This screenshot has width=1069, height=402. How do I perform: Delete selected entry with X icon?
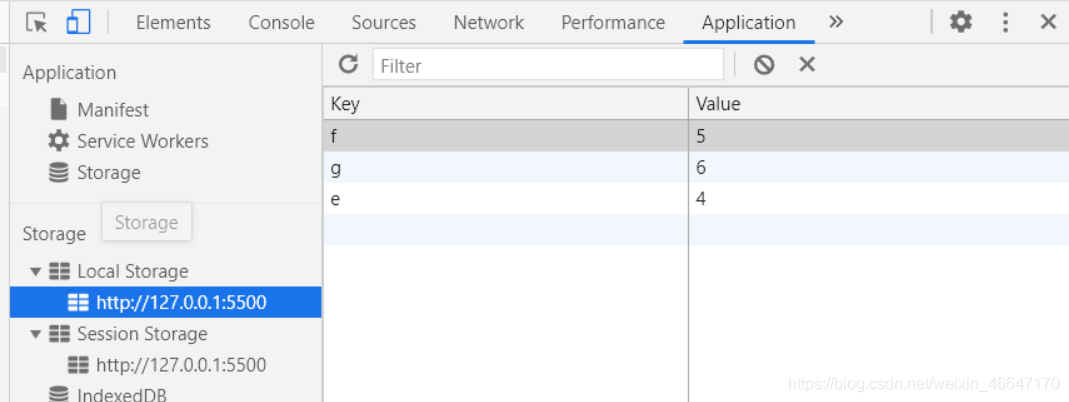click(x=807, y=65)
